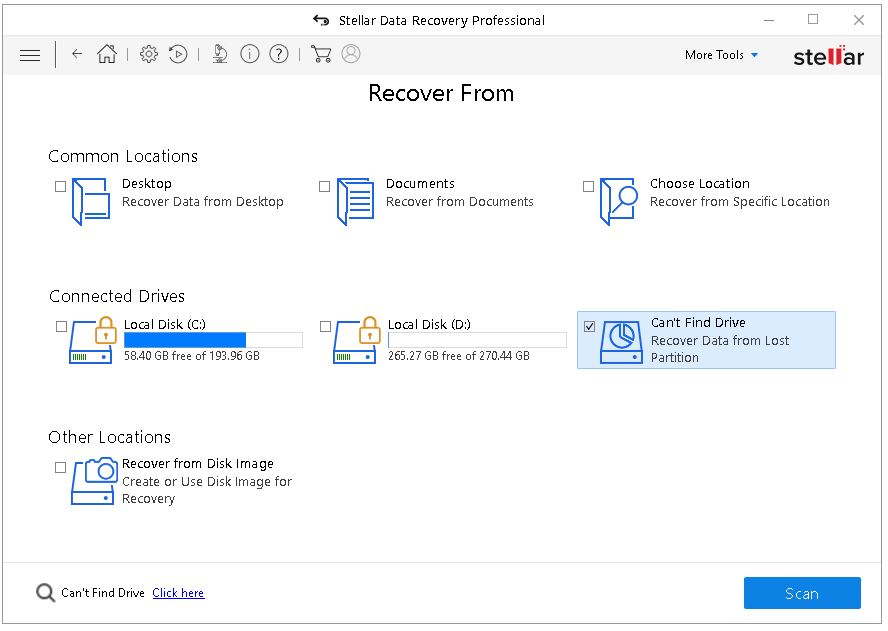Click the Local Disk (C:) drive icon
This screenshot has width=888, height=631.
[92, 340]
